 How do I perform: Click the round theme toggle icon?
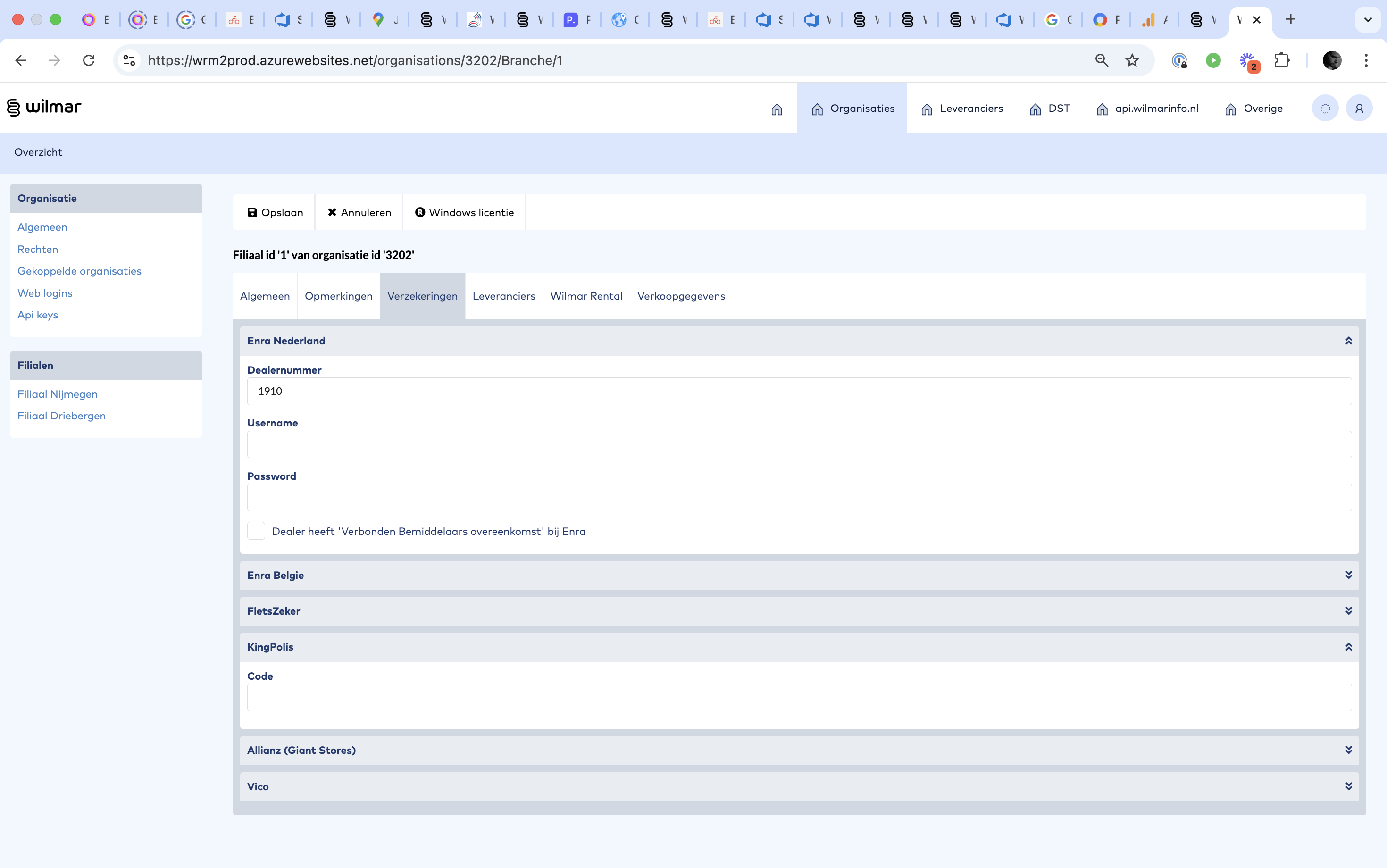point(1325,108)
